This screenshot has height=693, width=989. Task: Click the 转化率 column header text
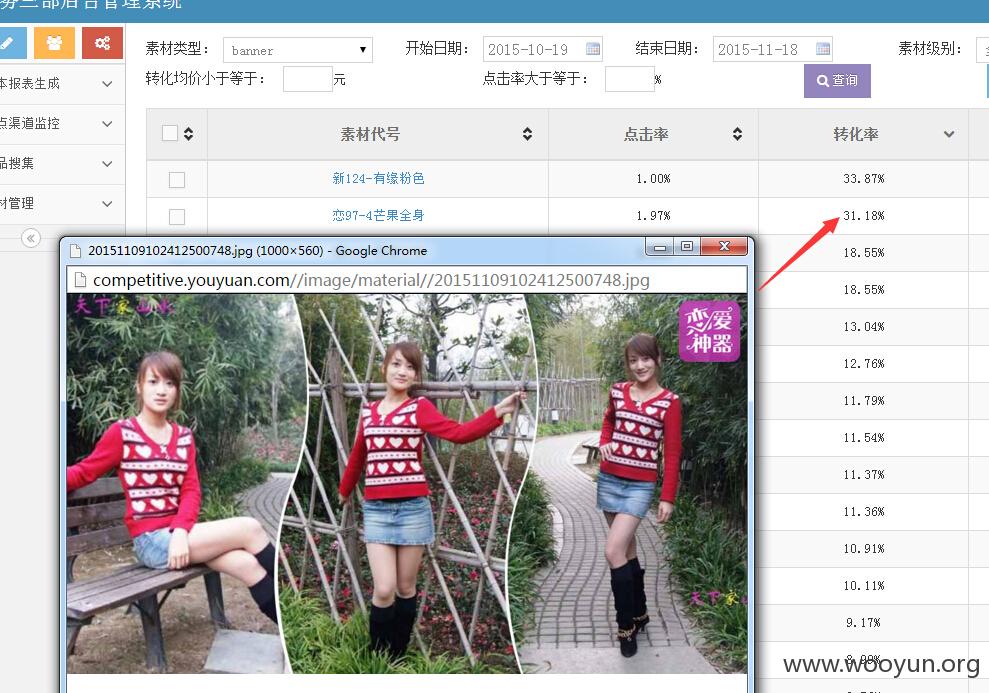(856, 134)
